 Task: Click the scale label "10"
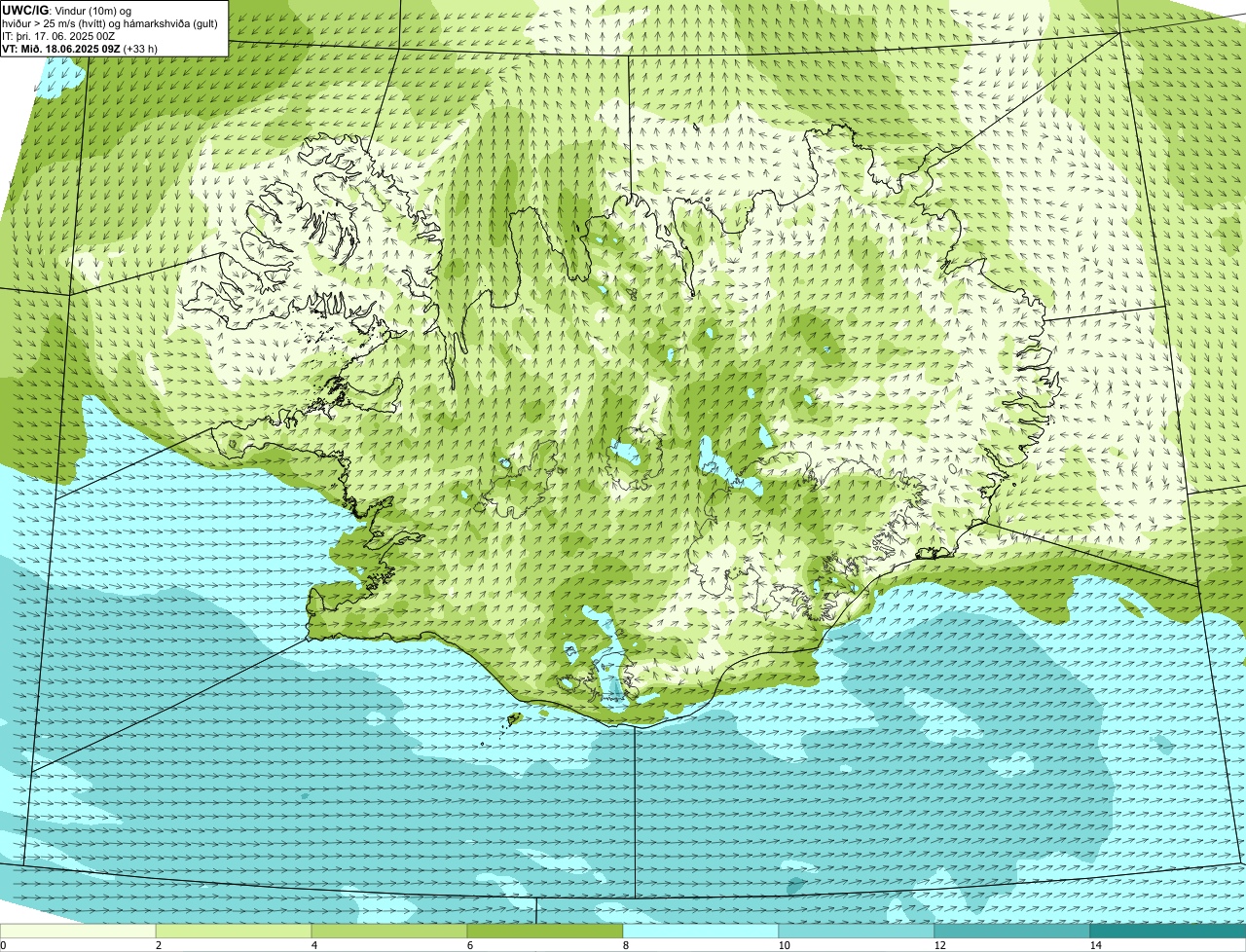[784, 945]
